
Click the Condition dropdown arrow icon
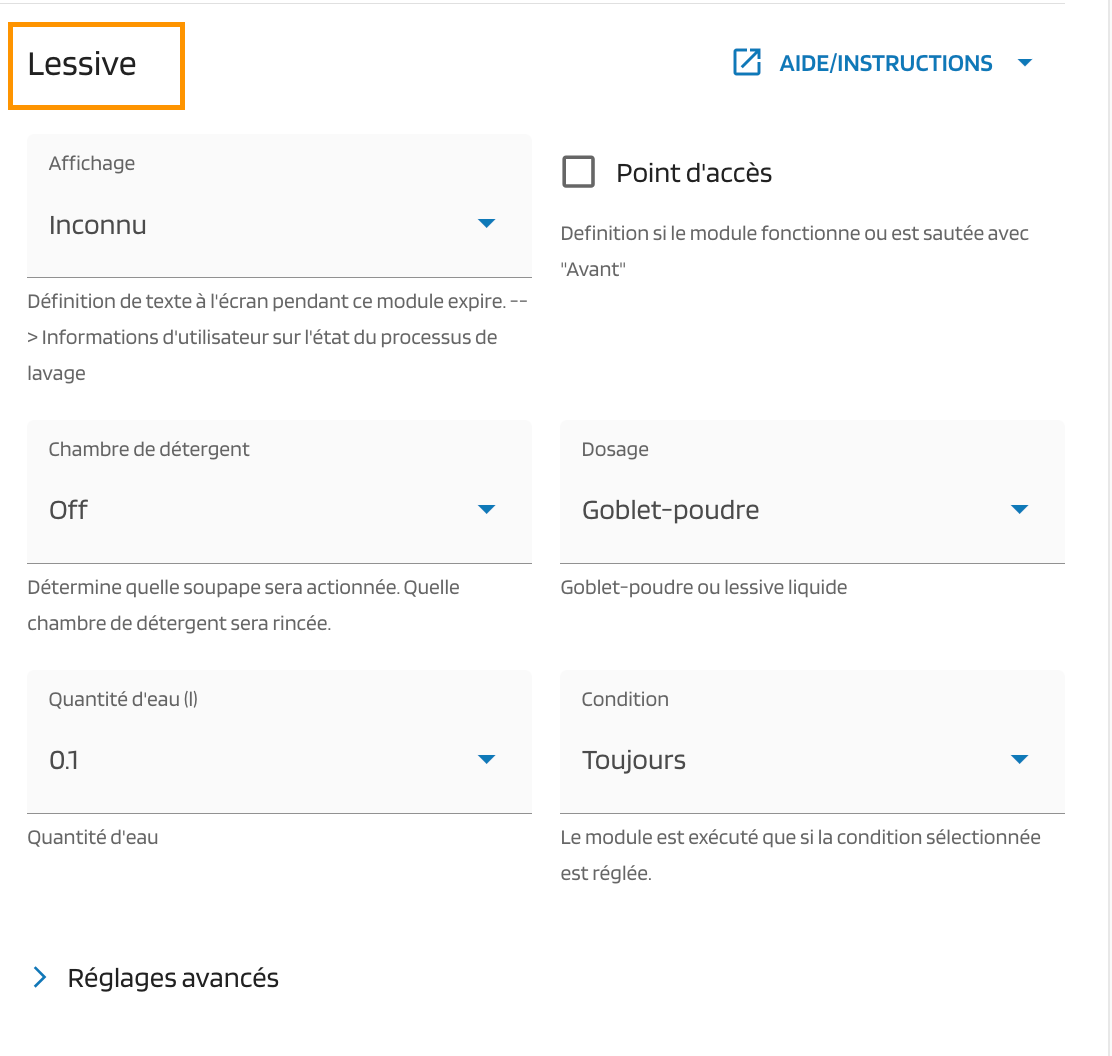tap(1019, 759)
